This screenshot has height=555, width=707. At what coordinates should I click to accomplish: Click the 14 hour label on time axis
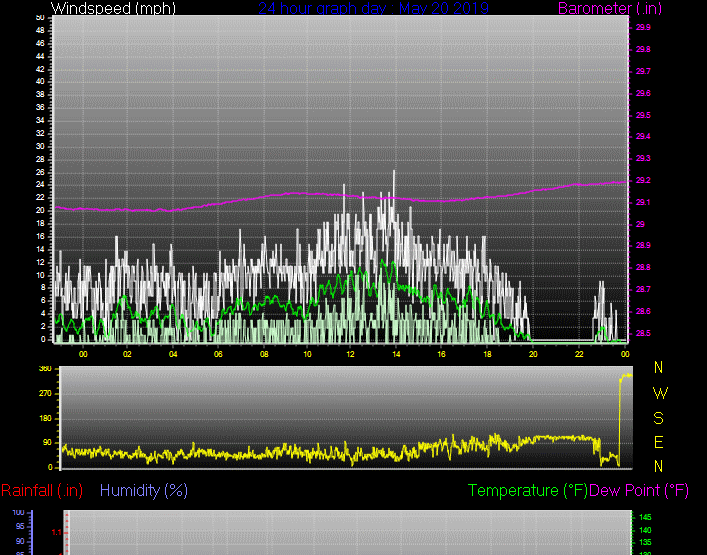click(396, 354)
